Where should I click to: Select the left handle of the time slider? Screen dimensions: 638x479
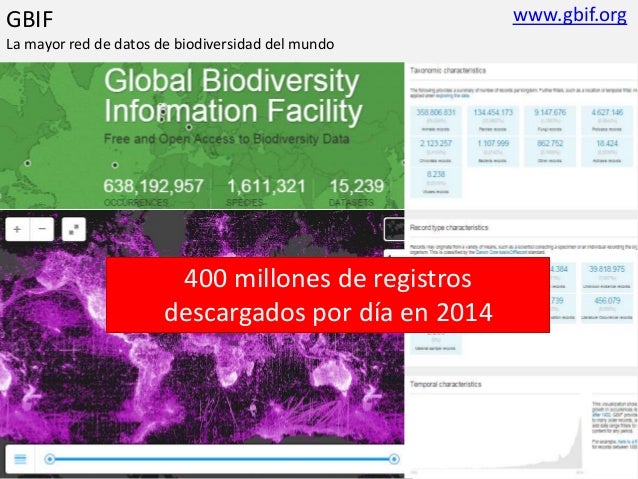coord(50,459)
